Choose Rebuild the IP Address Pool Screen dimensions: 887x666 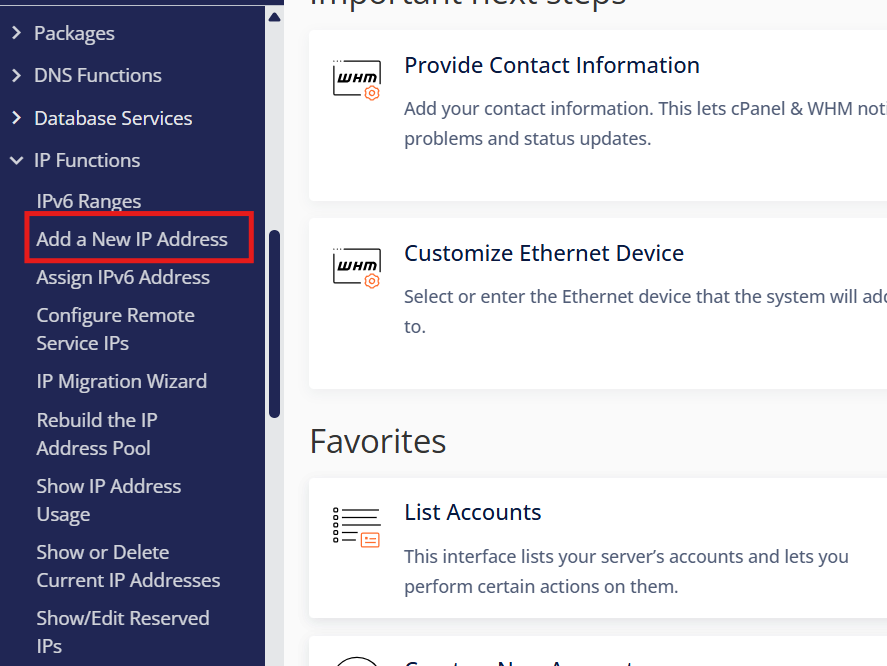click(97, 434)
